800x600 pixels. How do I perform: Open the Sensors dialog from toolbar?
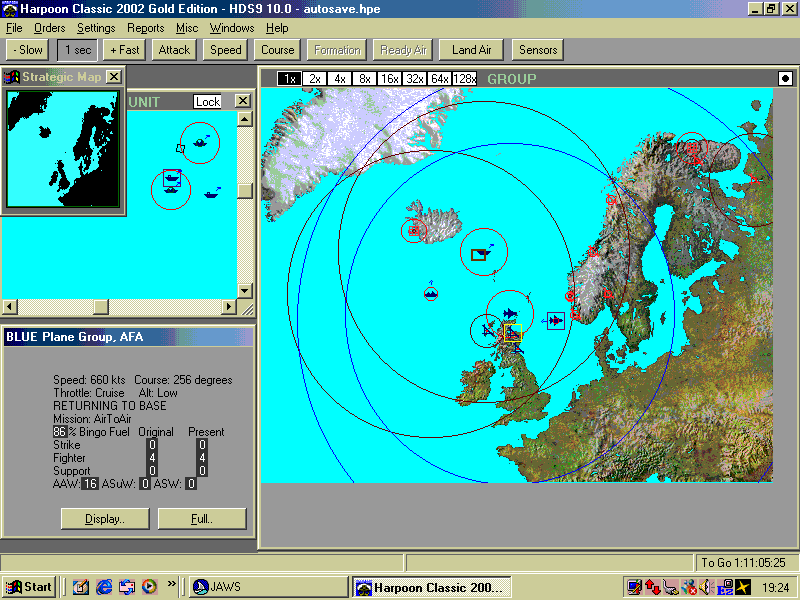(x=538, y=50)
